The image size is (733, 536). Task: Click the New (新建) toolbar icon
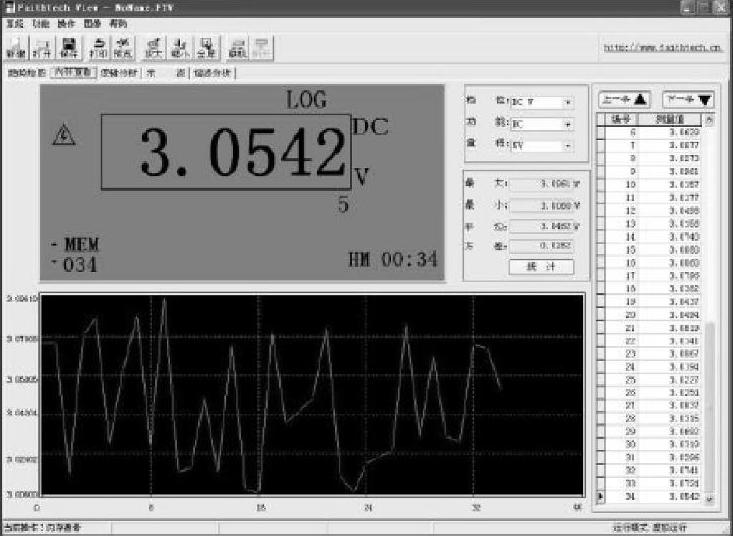click(x=15, y=46)
